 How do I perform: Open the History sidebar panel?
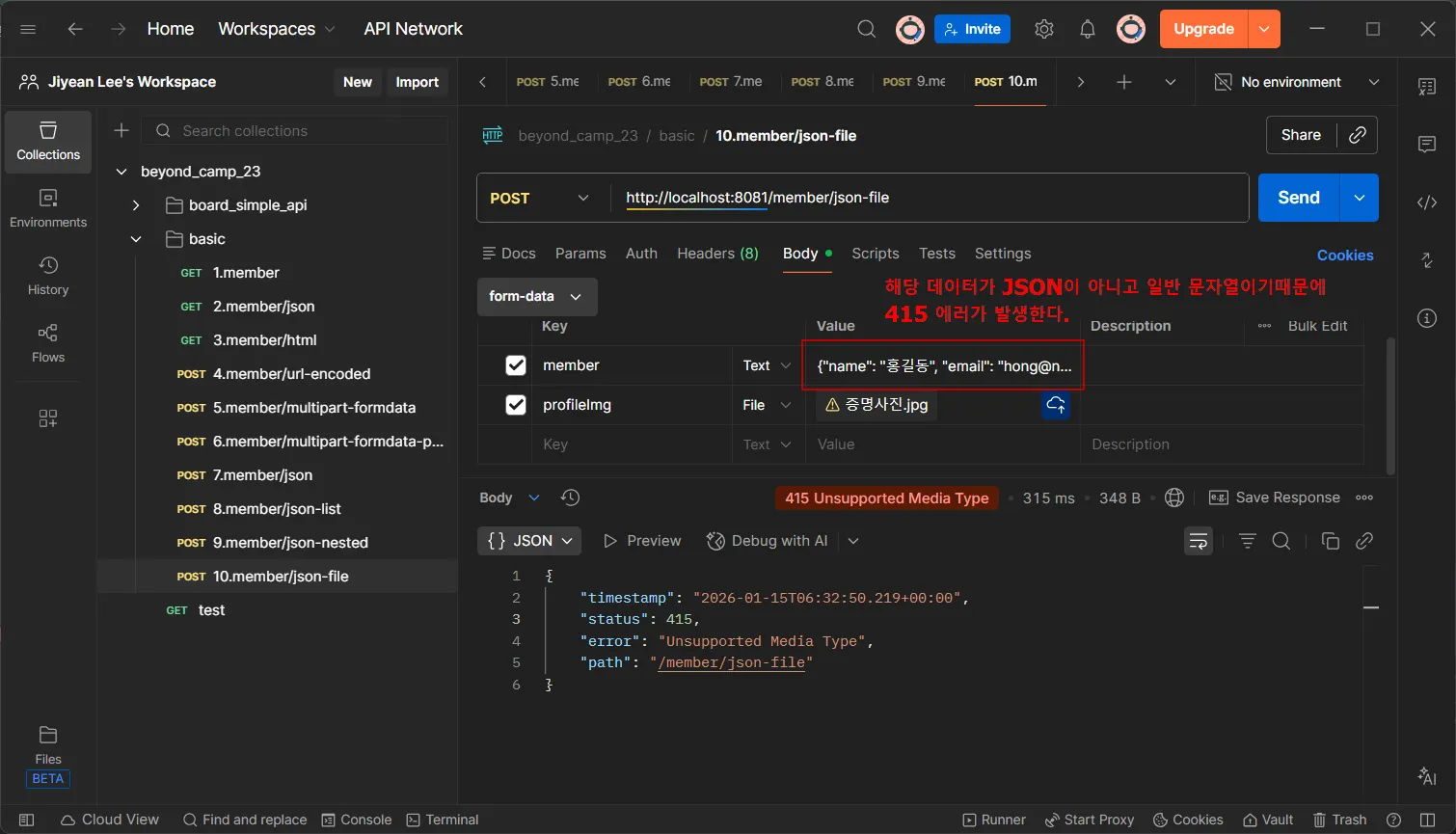(48, 276)
